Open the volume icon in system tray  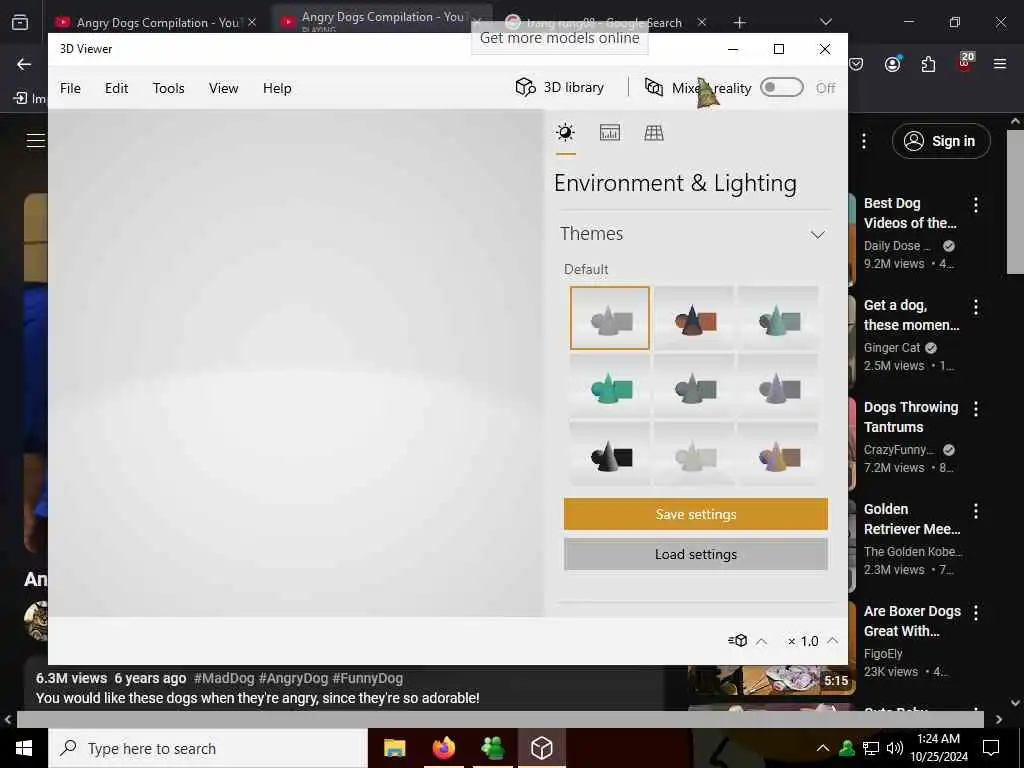[895, 748]
